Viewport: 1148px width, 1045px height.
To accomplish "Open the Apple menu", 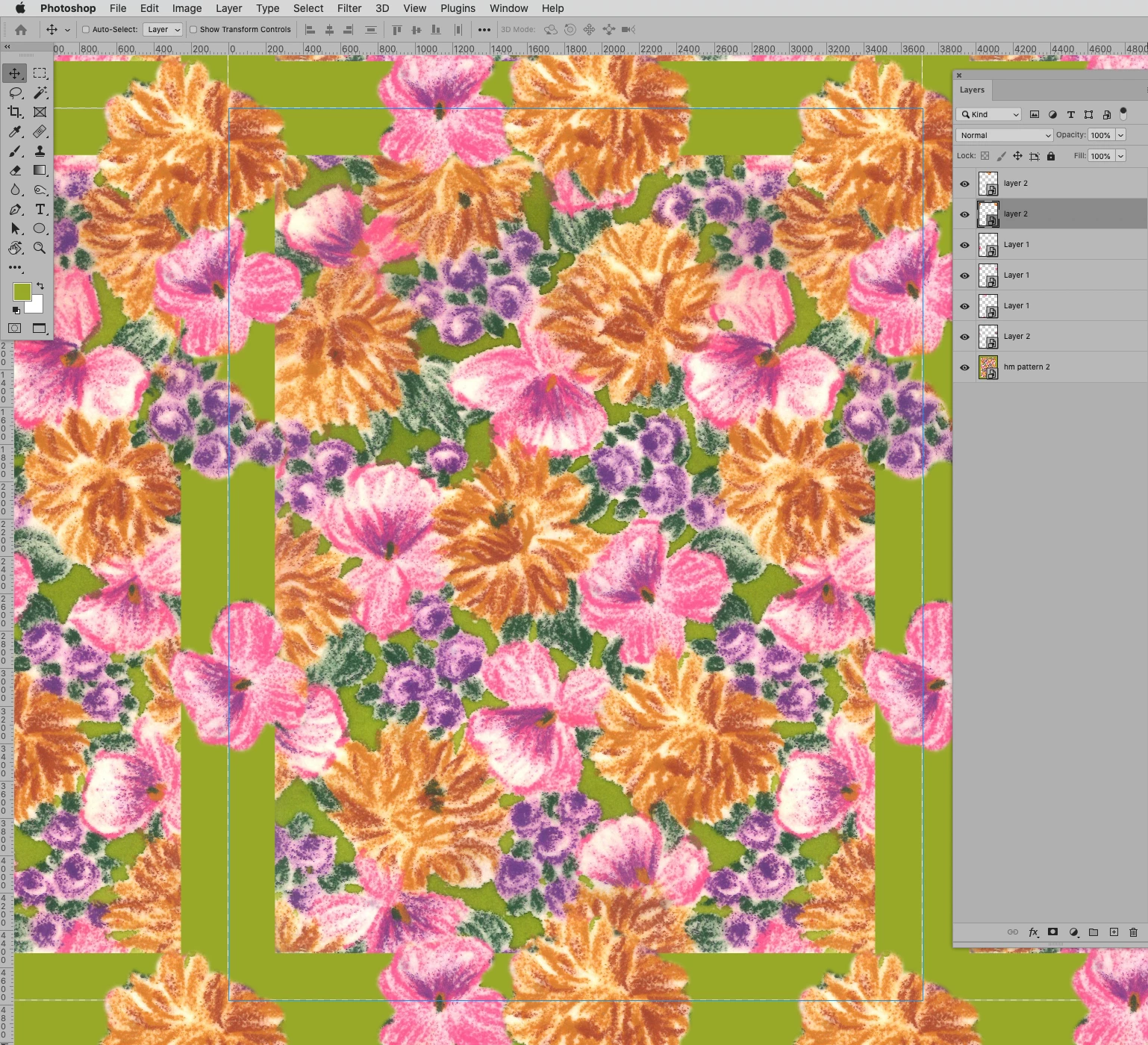I will coord(20,8).
